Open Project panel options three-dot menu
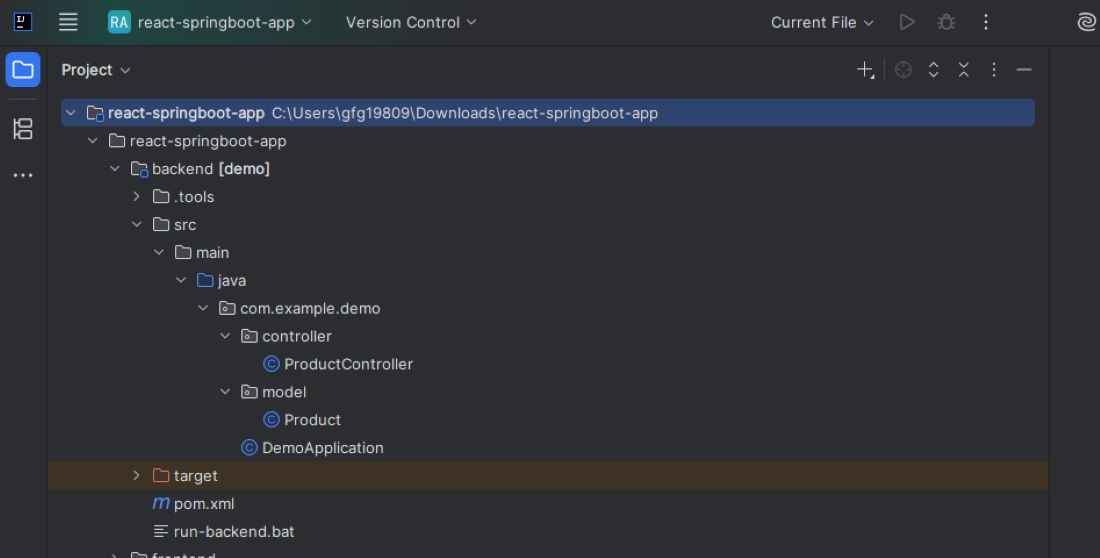This screenshot has width=1100, height=558. coord(994,69)
